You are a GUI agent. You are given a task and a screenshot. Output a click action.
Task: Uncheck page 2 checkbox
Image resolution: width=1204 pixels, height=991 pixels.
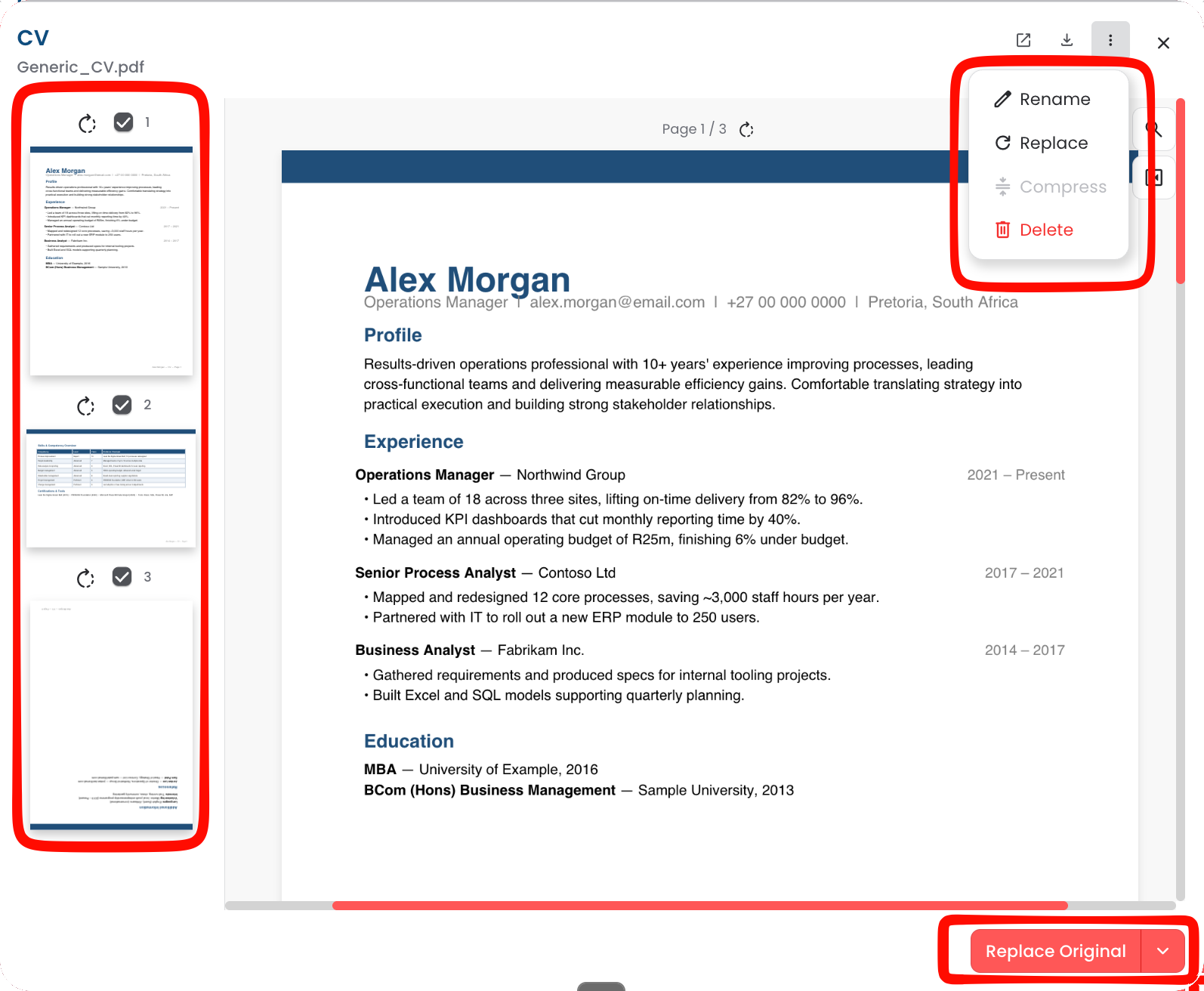pyautogui.click(x=122, y=405)
